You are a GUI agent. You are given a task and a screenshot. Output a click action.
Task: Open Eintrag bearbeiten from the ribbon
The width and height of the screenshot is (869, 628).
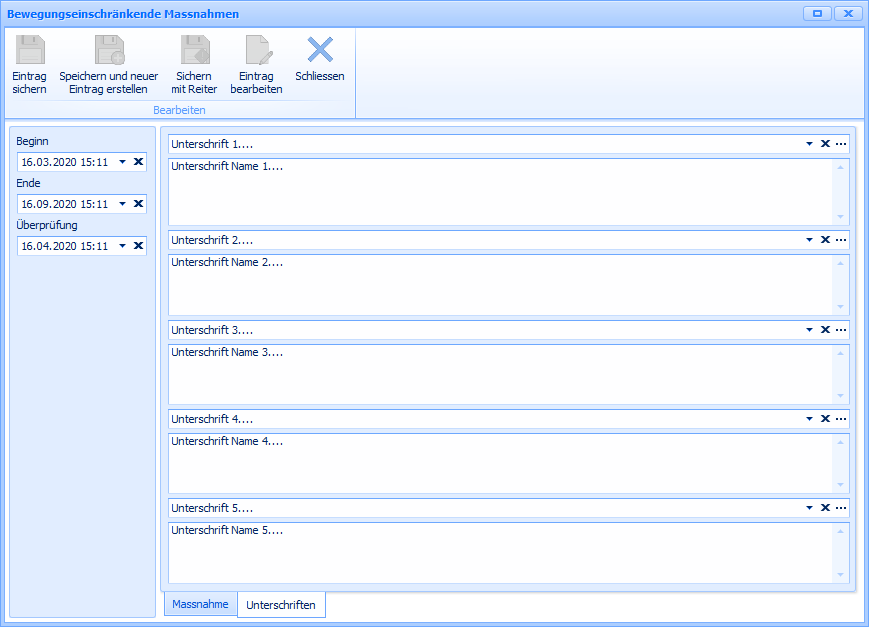coord(257,51)
